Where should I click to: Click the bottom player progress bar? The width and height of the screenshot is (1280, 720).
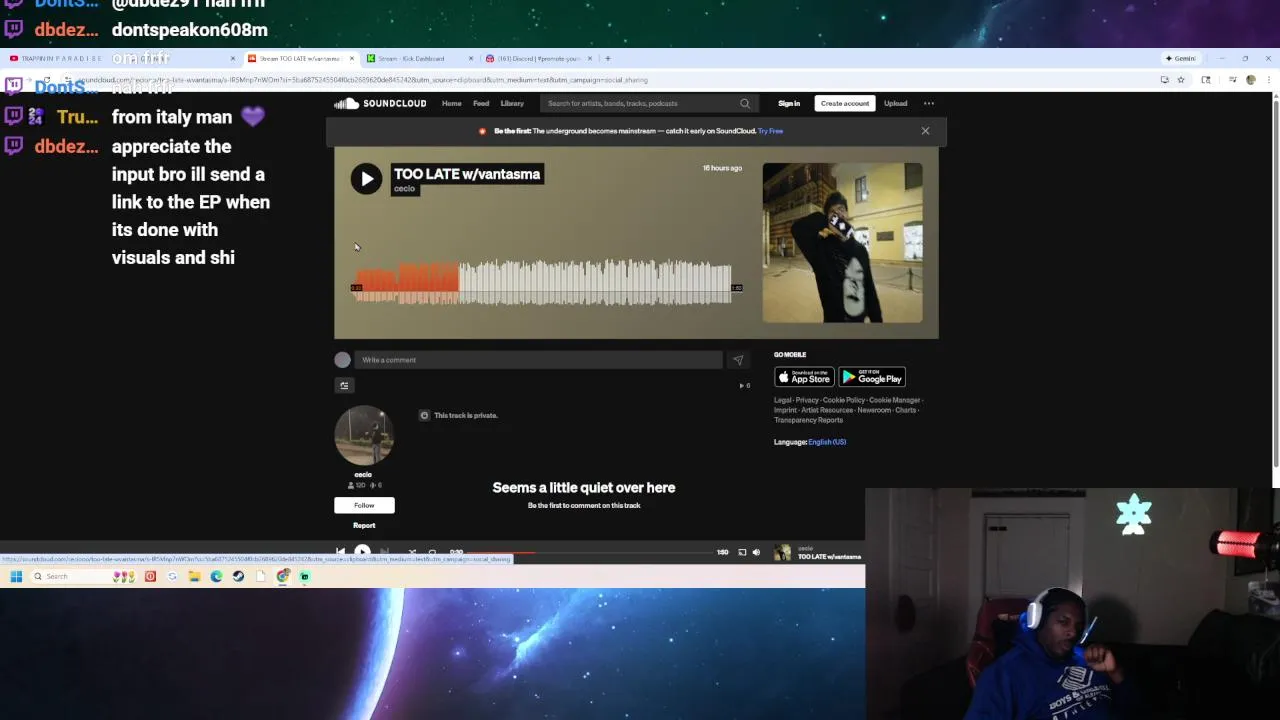click(590, 552)
